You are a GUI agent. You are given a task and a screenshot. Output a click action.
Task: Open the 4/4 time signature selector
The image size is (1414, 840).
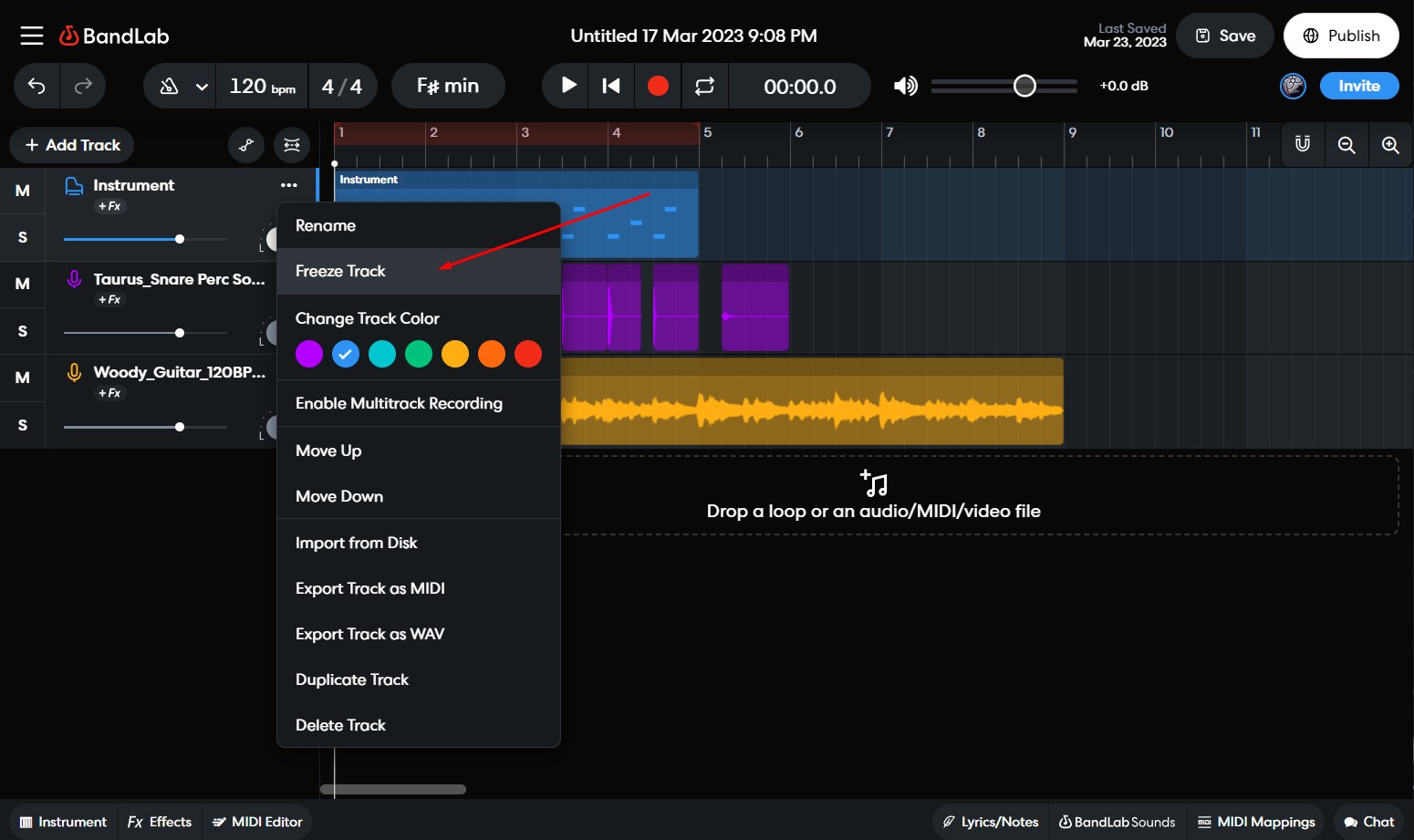coord(344,85)
